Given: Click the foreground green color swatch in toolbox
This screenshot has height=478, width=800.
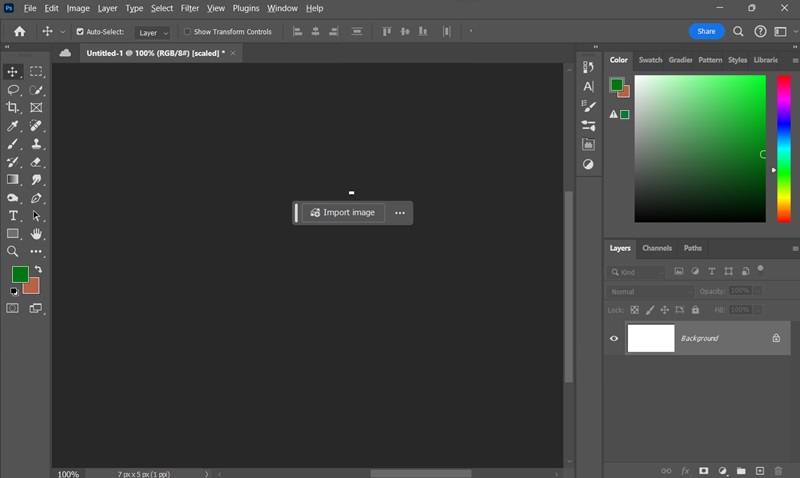Looking at the screenshot, I should (x=18, y=272).
